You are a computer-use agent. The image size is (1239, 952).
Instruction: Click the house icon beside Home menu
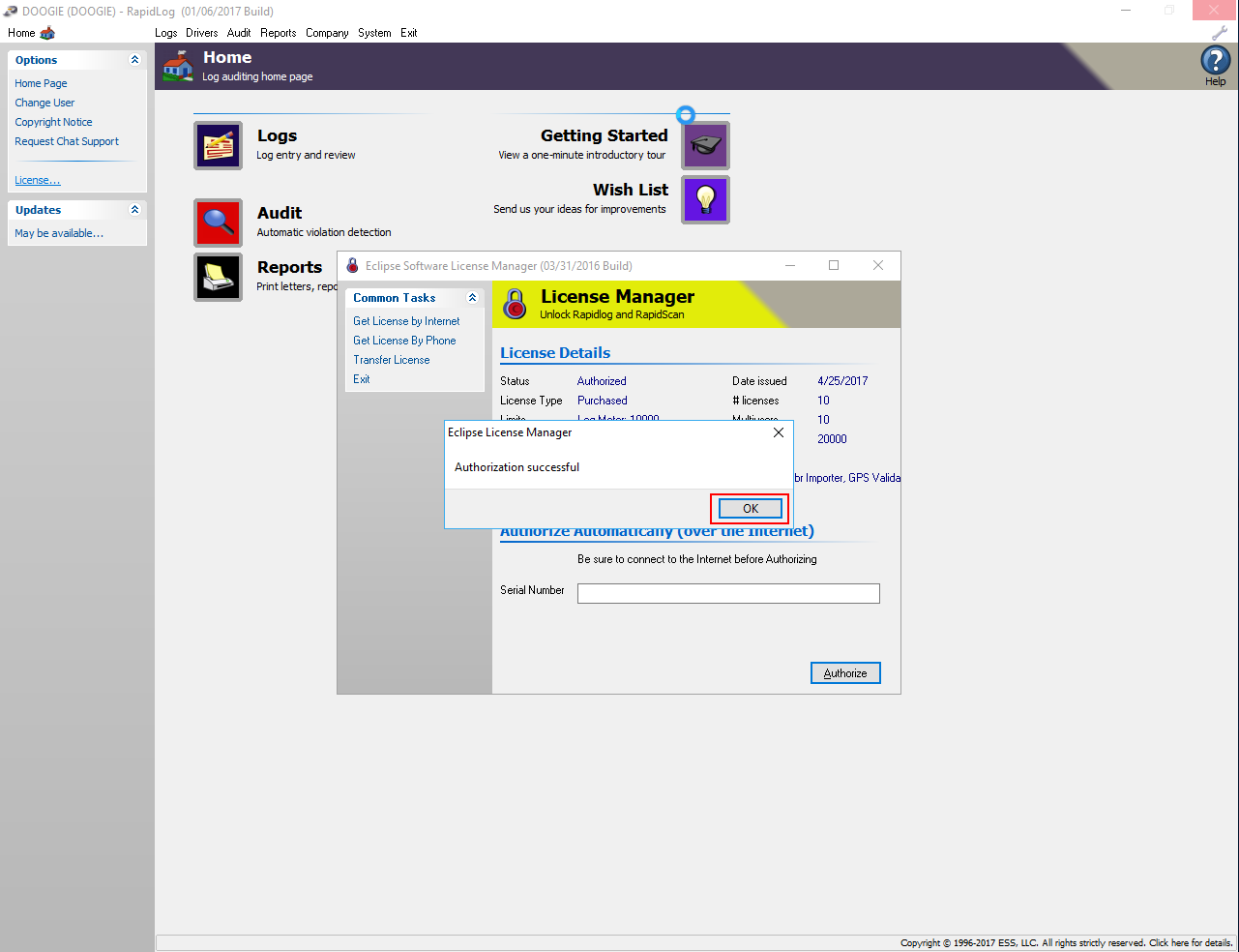(47, 33)
